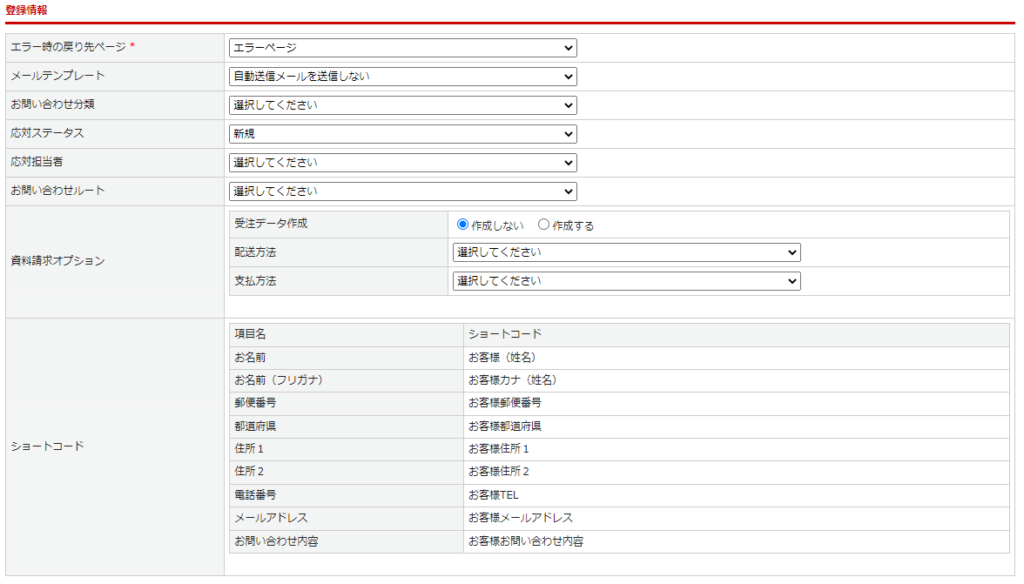
Task: Click the 資料請求オプション label
Action: click(x=57, y=261)
